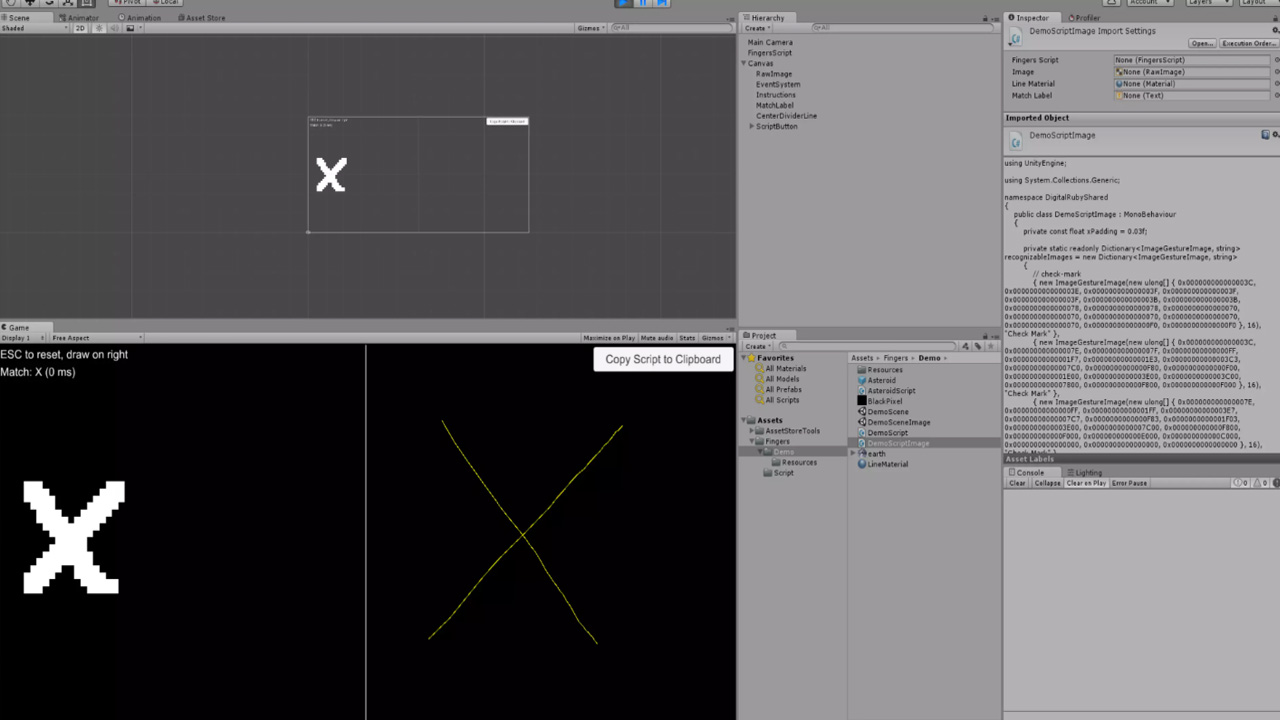1280x720 pixels.
Task: Click Copy Script to Clipboard button
Action: pyautogui.click(x=662, y=359)
